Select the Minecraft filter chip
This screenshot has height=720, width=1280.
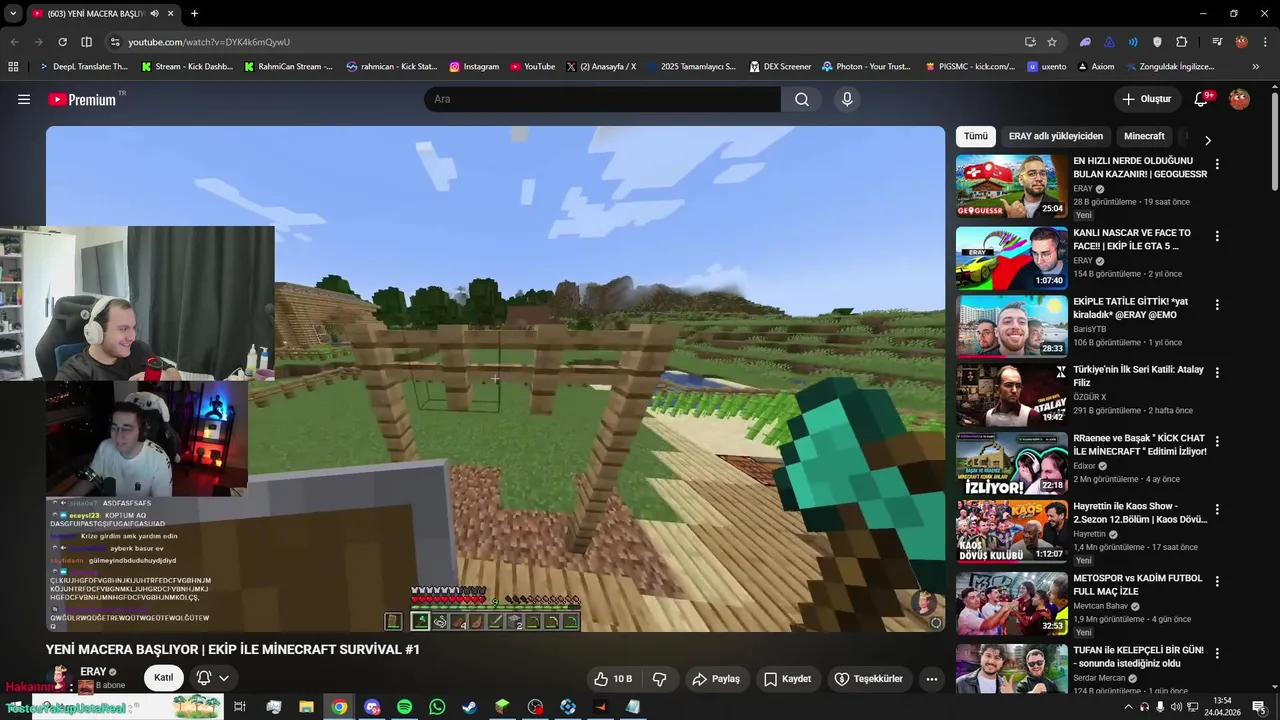tap(1144, 136)
